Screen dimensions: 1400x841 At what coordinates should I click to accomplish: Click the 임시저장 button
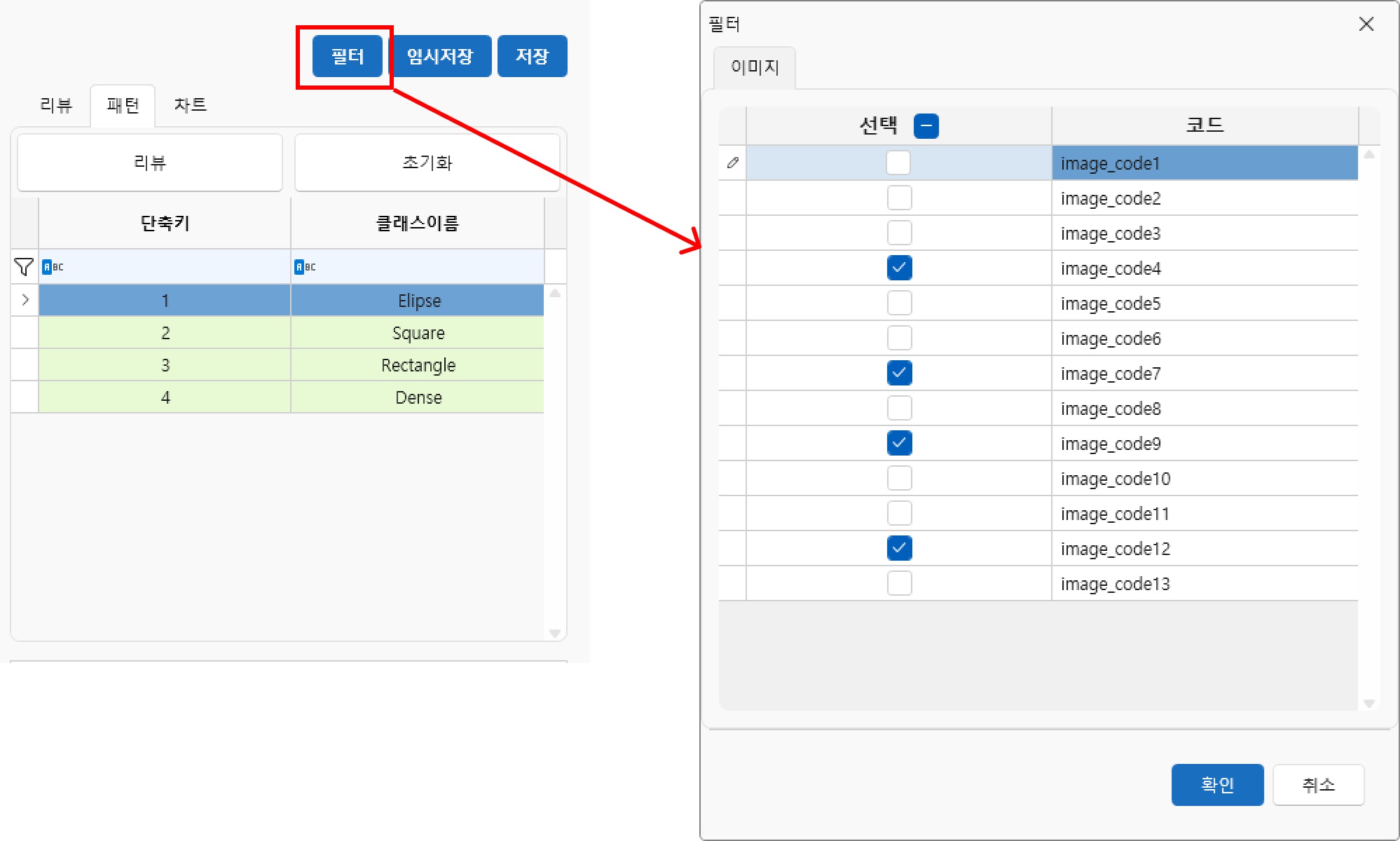click(x=440, y=56)
